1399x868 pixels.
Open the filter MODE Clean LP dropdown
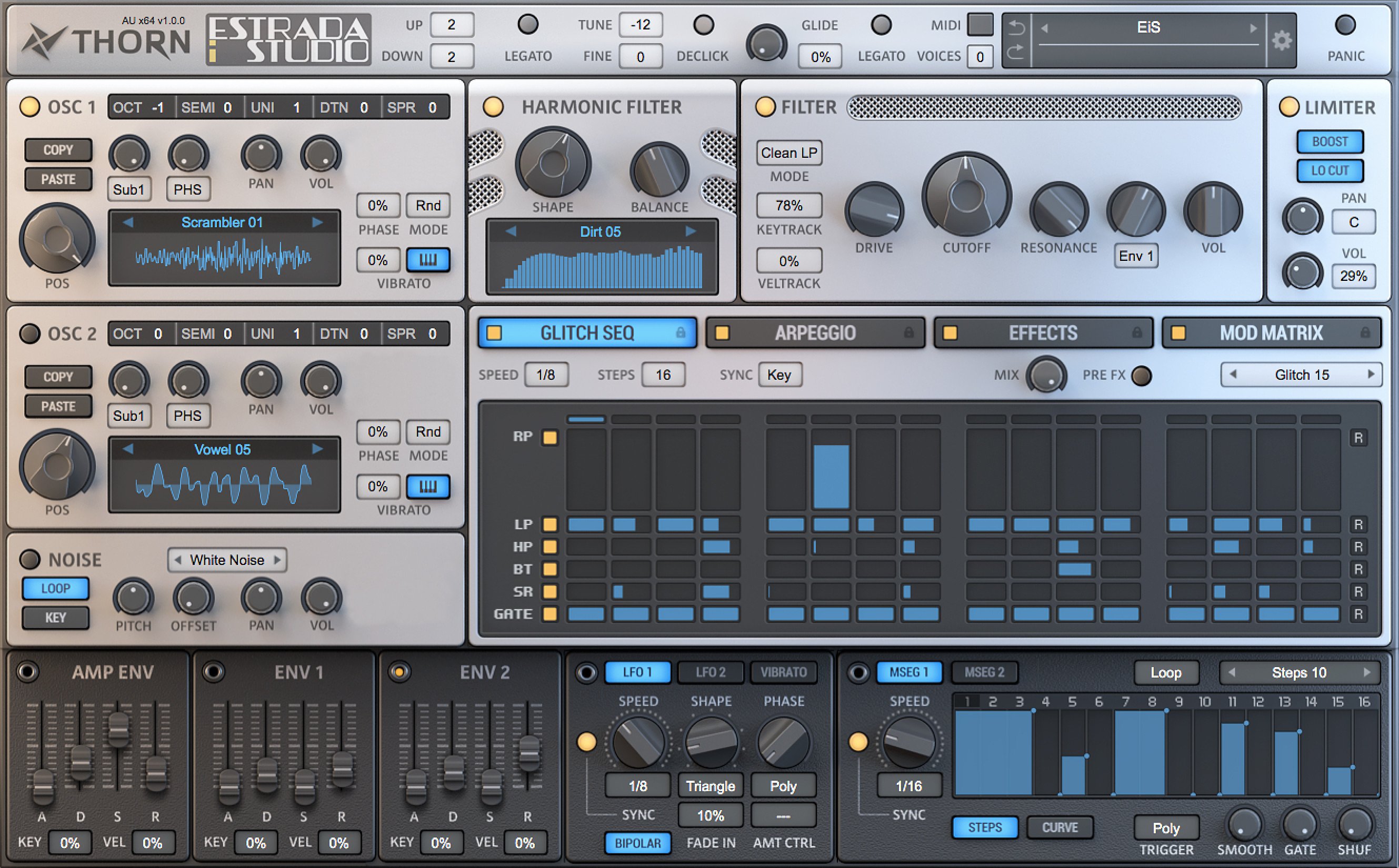(x=789, y=153)
